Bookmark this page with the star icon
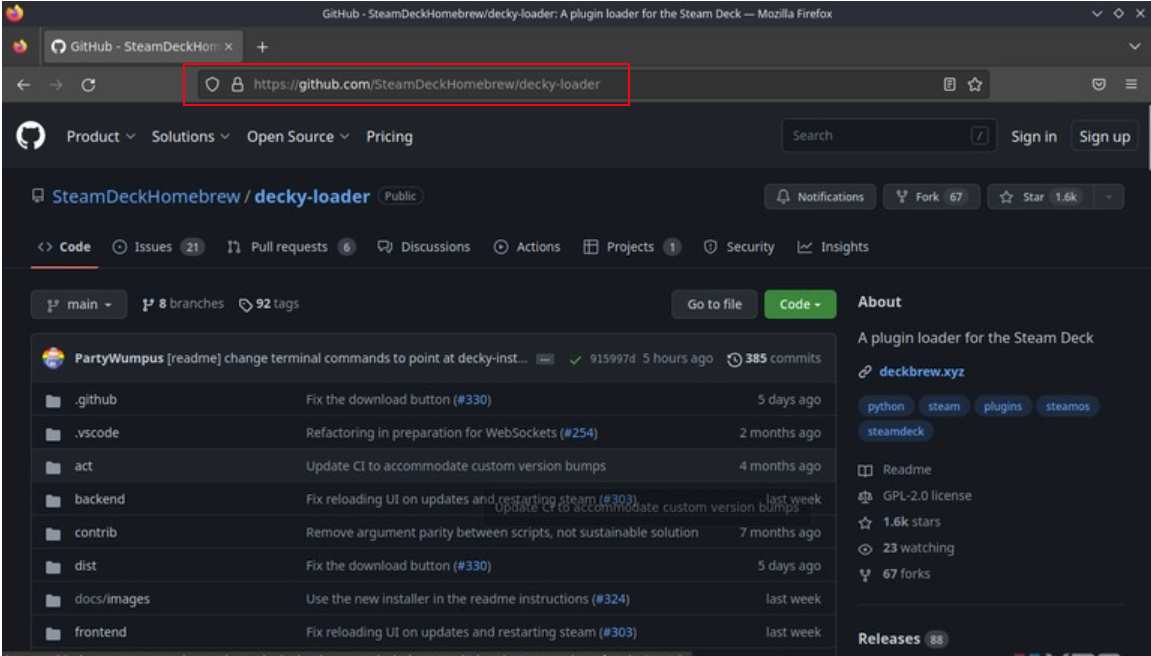This screenshot has height=656, width=1151. [975, 84]
